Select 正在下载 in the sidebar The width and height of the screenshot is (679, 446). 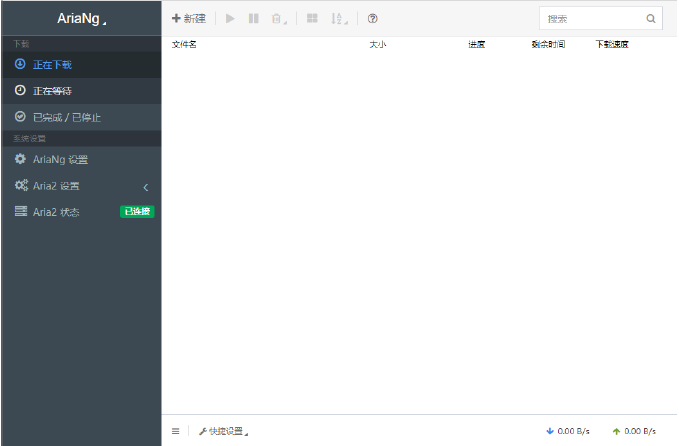point(52,65)
